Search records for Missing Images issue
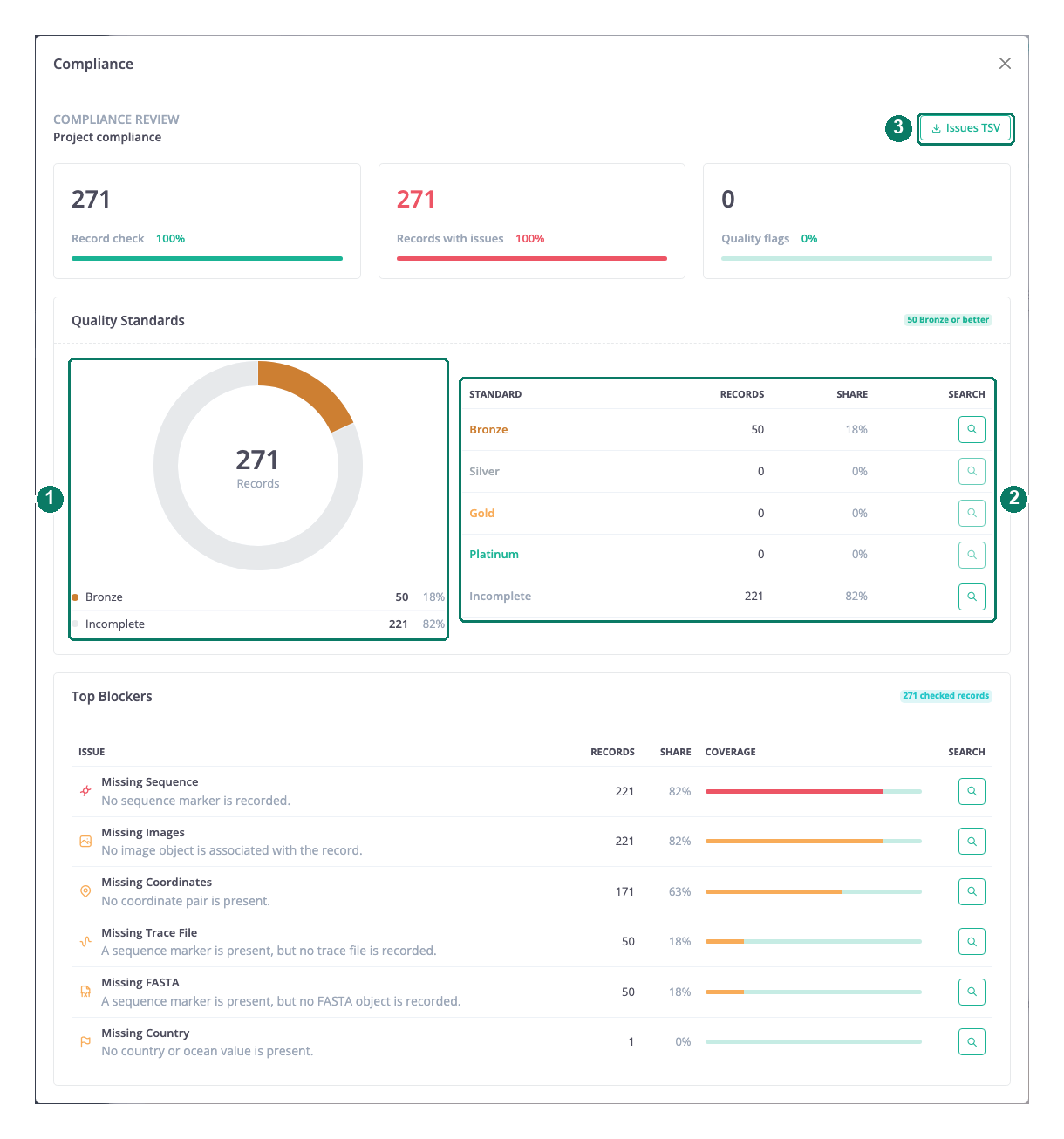The width and height of the screenshot is (1064, 1139). 972,841
